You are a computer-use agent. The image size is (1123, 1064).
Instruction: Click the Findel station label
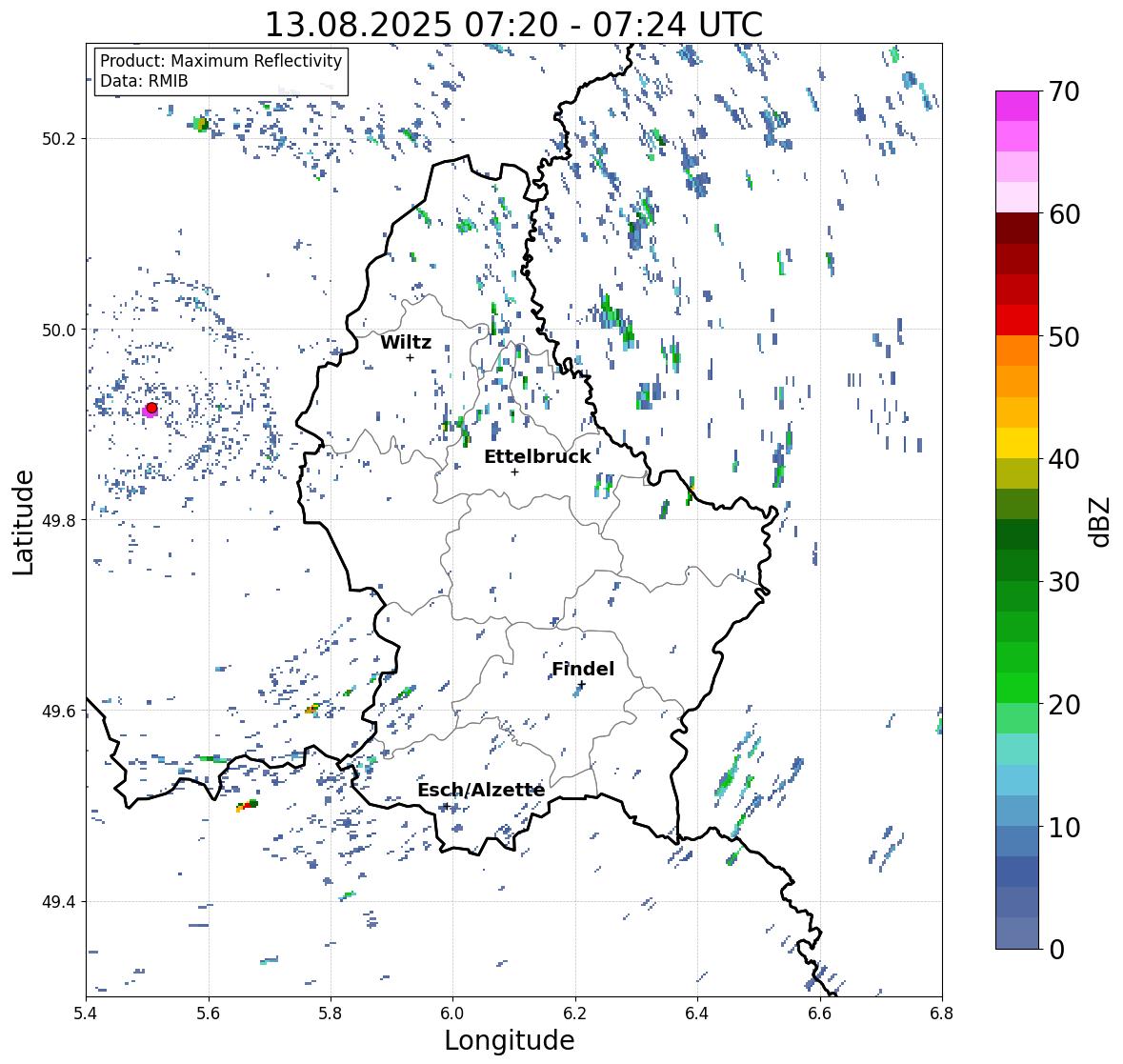582,669
